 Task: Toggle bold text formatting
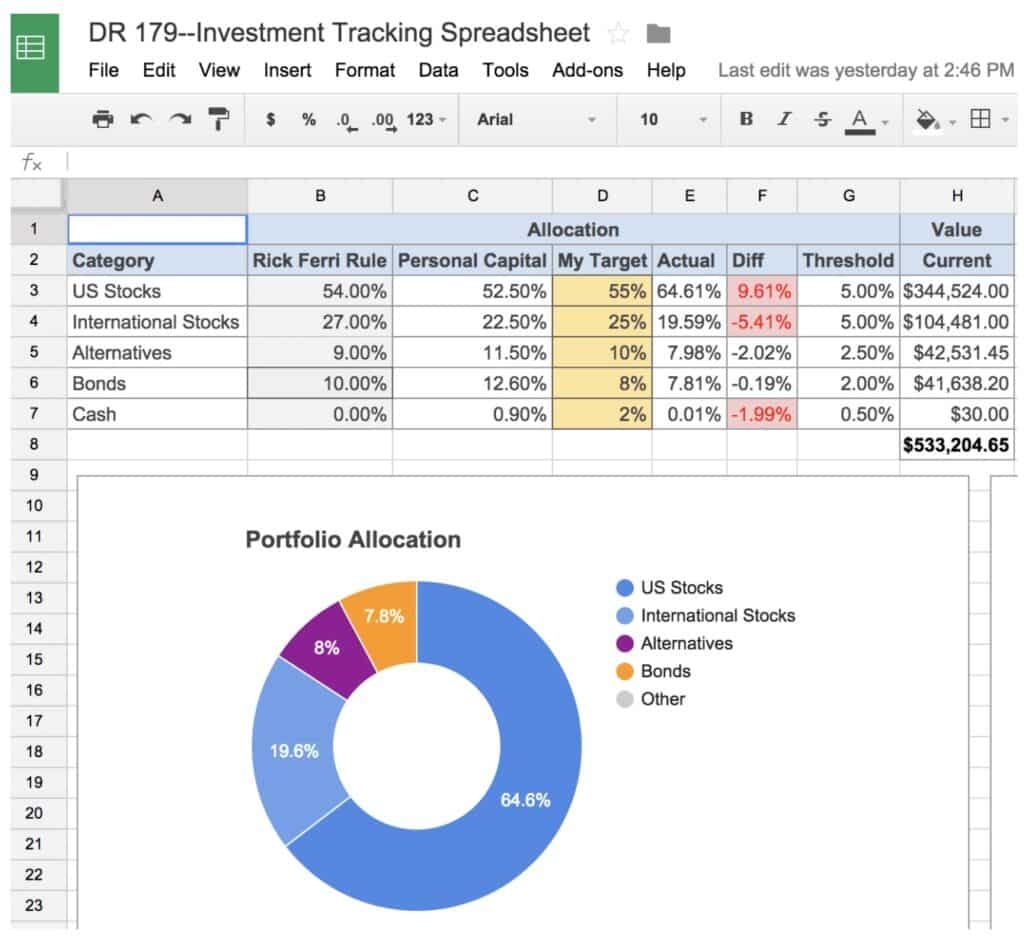746,119
